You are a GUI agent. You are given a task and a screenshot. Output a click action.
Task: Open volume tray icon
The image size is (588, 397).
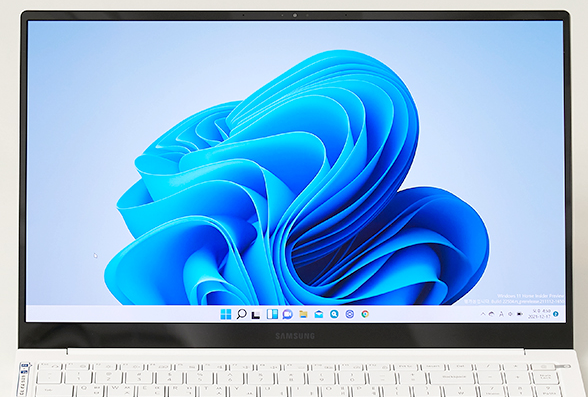point(510,314)
